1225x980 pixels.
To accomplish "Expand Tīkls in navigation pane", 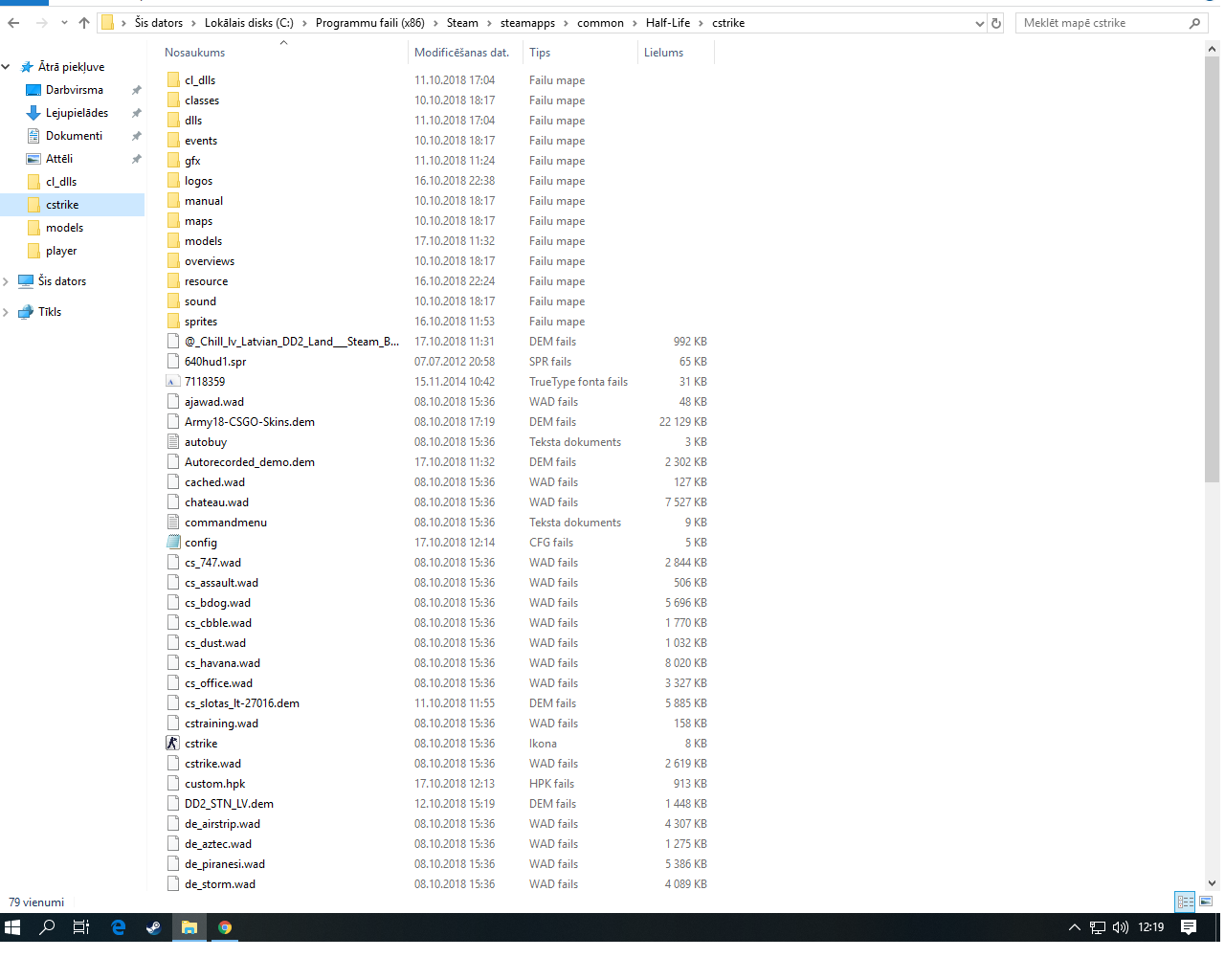I will click(x=7, y=312).
